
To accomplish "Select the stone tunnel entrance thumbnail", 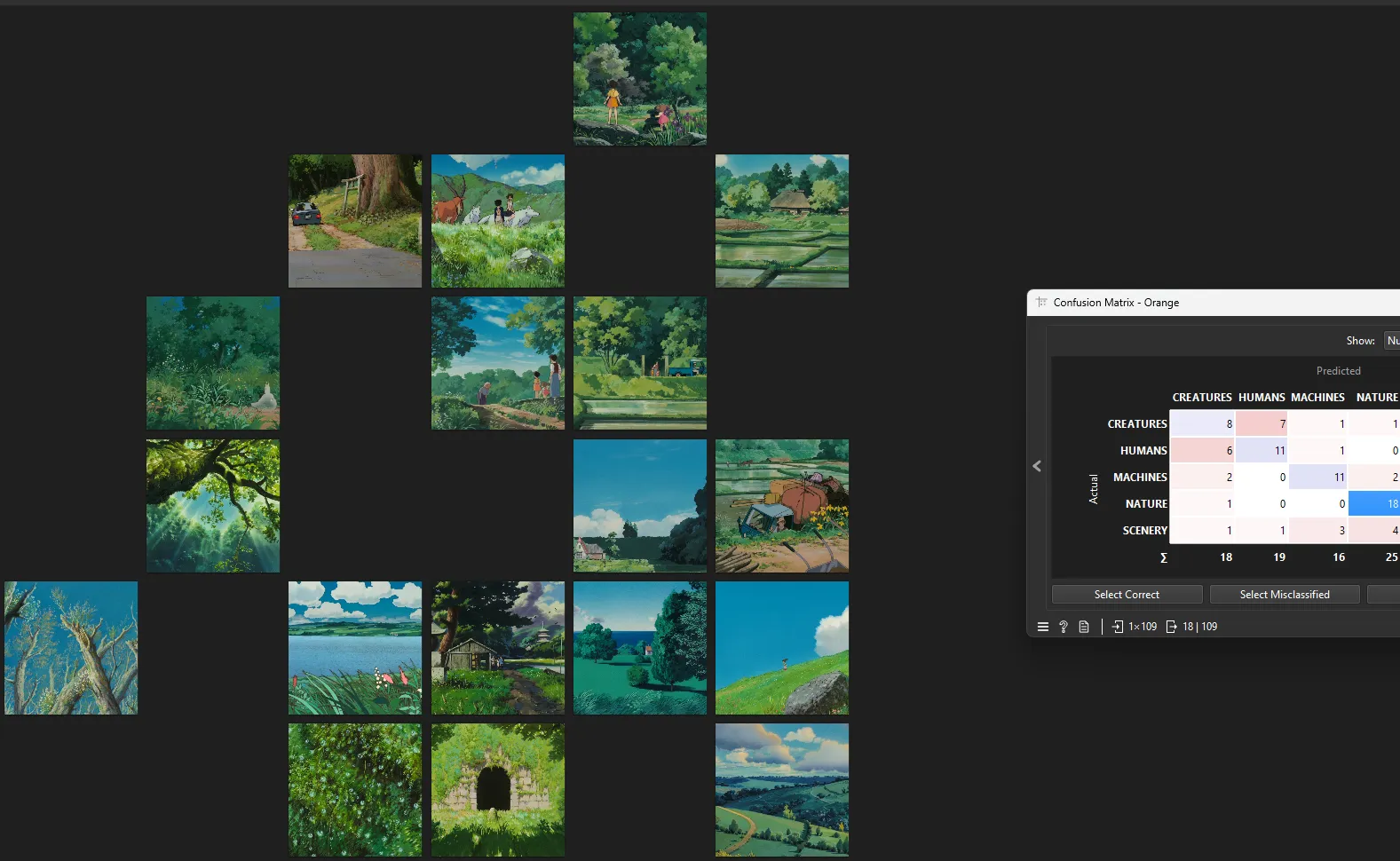I will pos(498,790).
